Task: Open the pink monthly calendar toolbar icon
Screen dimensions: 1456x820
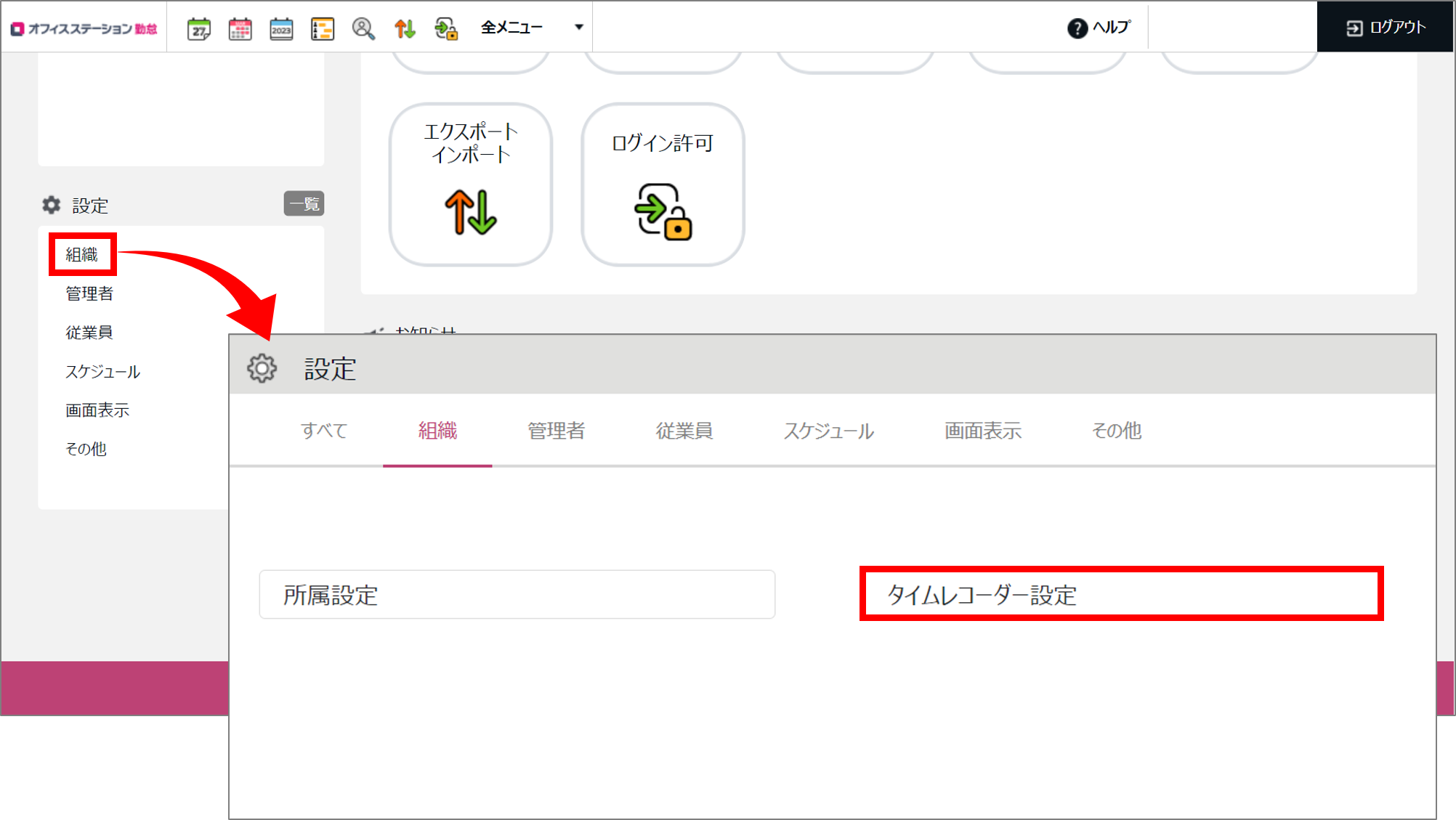Action: pyautogui.click(x=240, y=28)
